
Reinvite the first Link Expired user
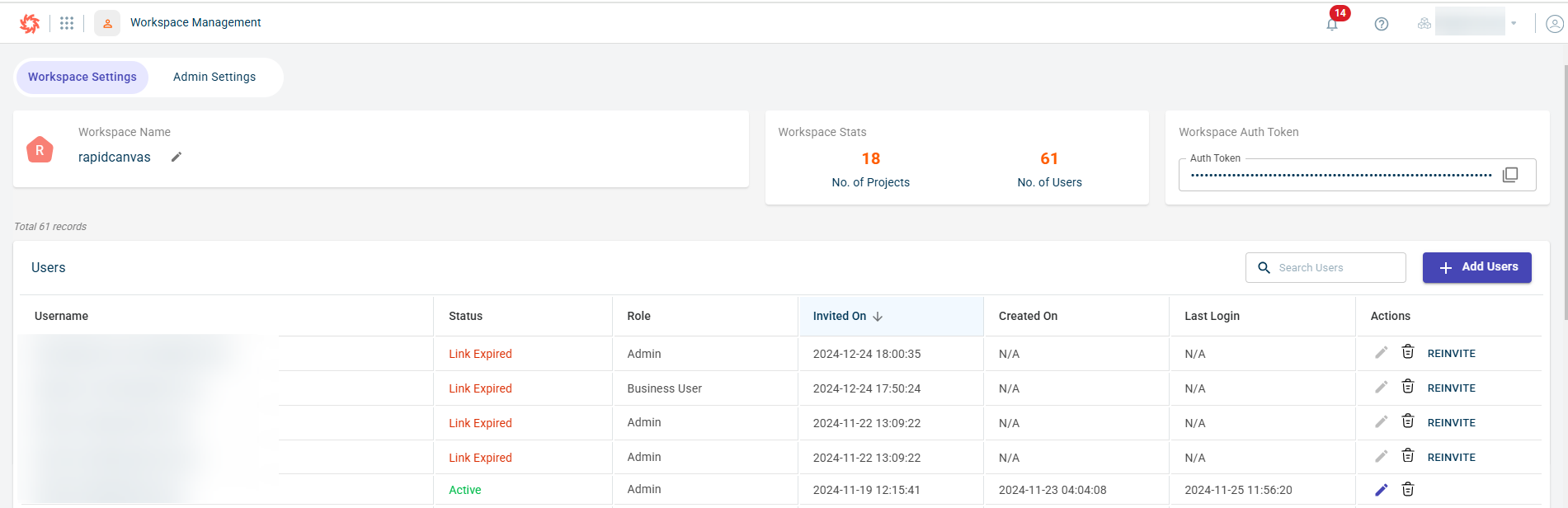click(x=1451, y=353)
